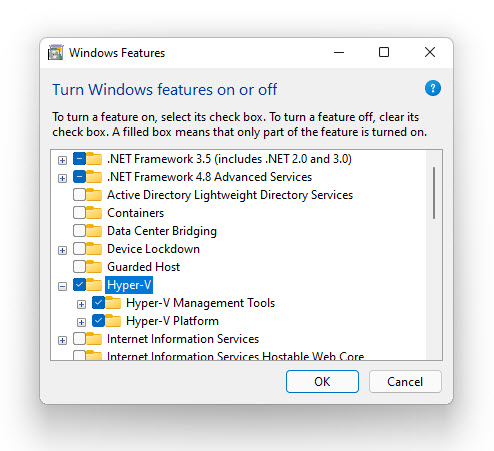This screenshot has height=451, width=494.
Task: Uncheck the Hyper-V checkbox
Action: coord(79,285)
